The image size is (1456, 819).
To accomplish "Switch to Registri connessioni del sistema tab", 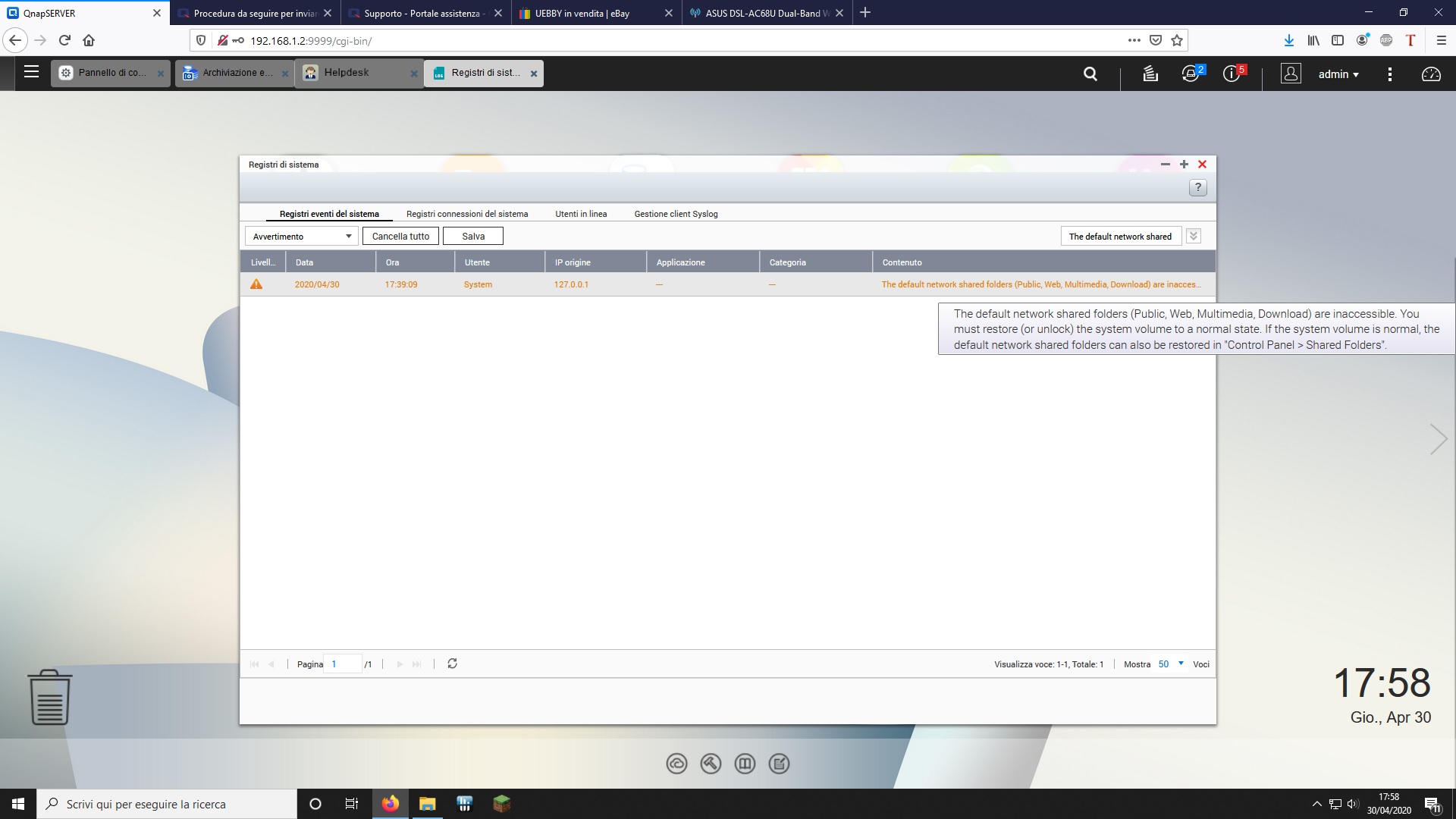I will 467,214.
